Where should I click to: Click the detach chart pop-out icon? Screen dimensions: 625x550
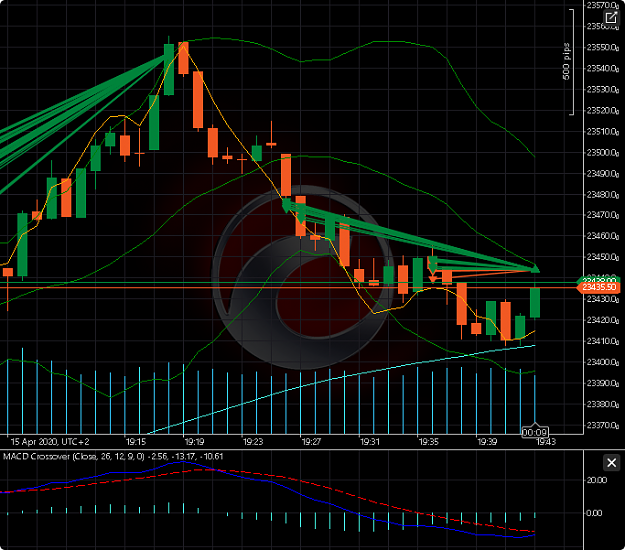tap(611, 18)
